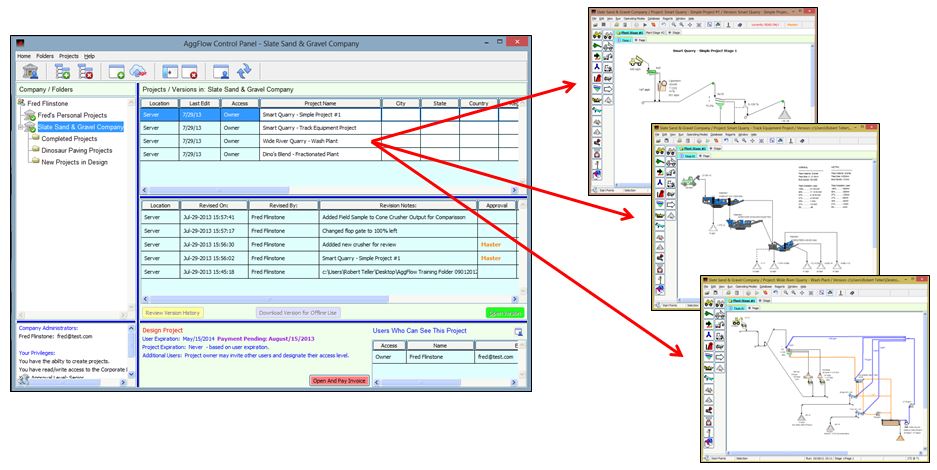This screenshot has height=470, width=937.
Task: Click the Open And Pay Invoice button
Action: point(339,380)
